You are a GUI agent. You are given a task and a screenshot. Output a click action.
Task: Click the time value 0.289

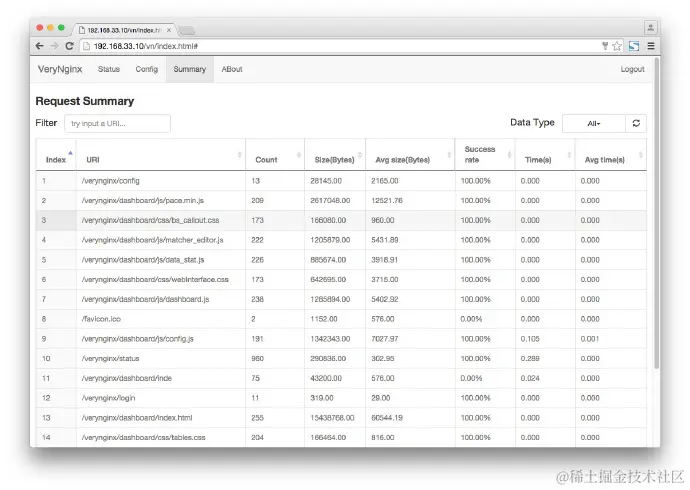point(530,358)
